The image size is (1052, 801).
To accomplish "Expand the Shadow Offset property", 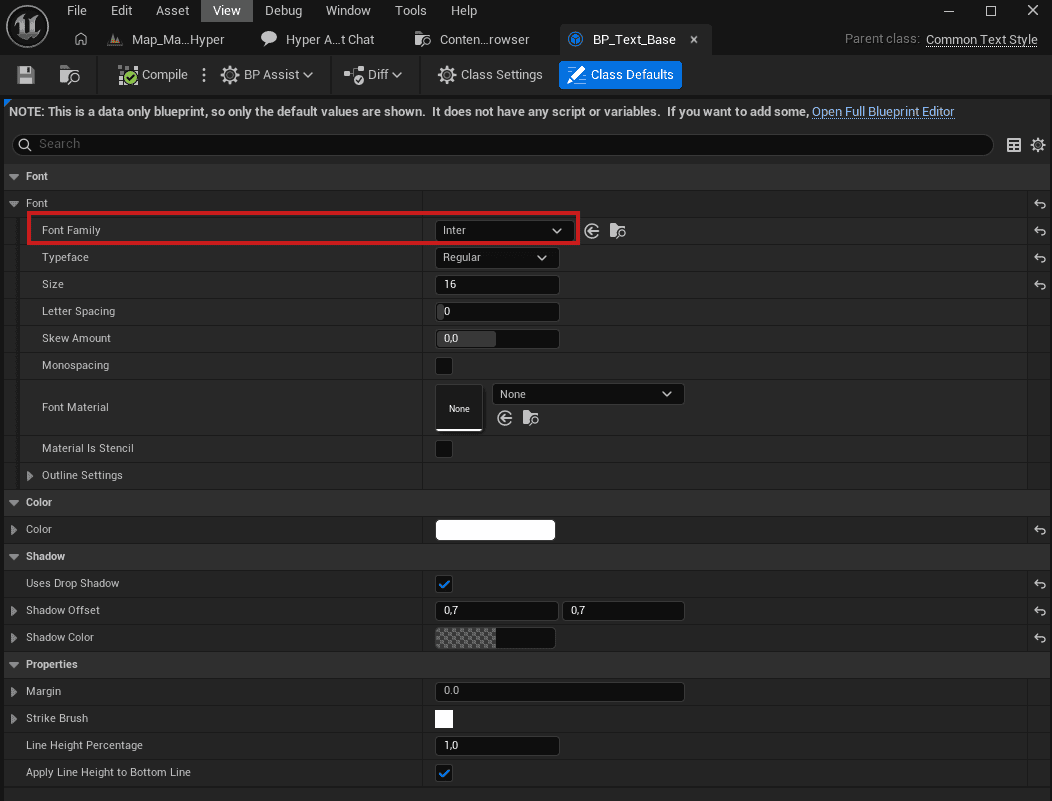I will (x=14, y=610).
